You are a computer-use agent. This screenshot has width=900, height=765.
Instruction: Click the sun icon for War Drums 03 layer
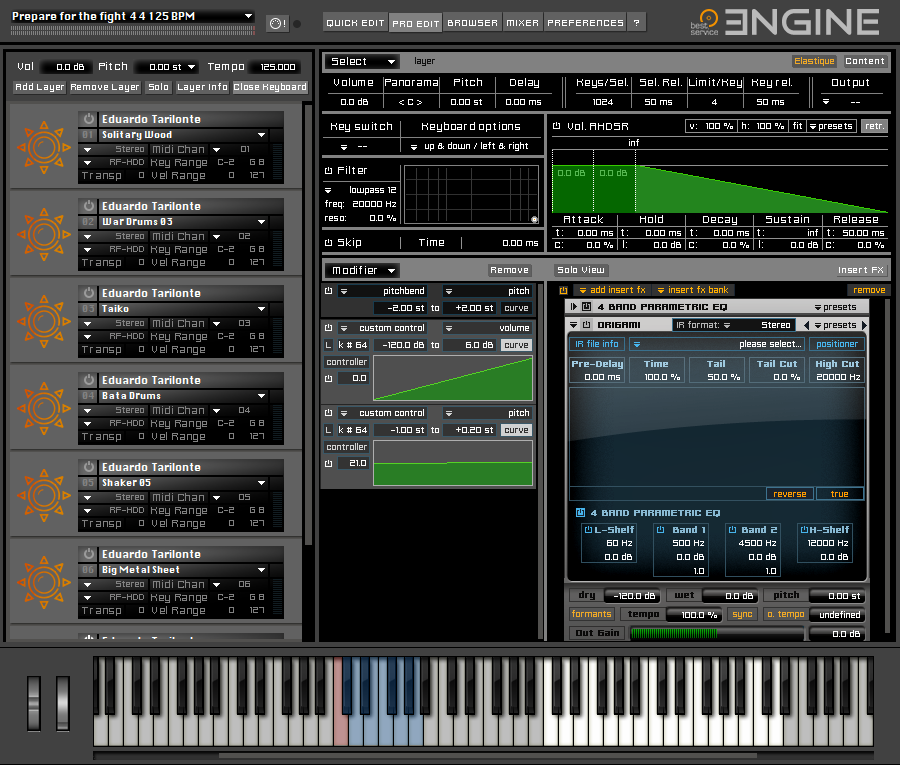click(44, 234)
